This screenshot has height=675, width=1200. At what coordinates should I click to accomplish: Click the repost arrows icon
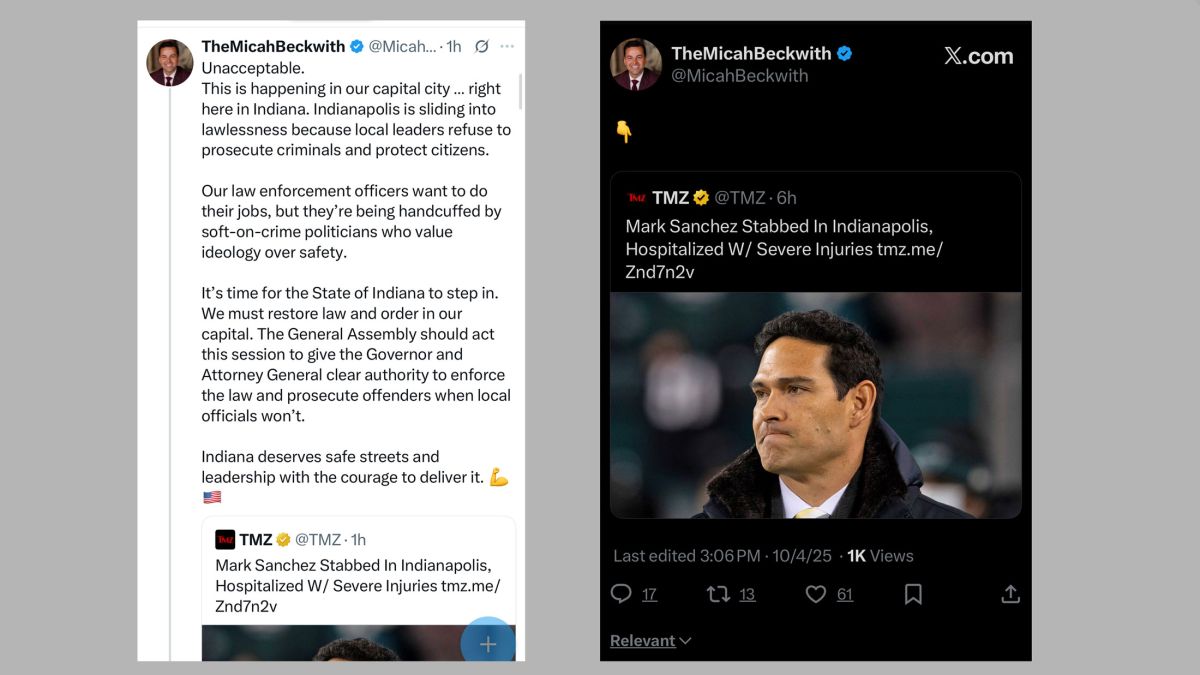718,594
